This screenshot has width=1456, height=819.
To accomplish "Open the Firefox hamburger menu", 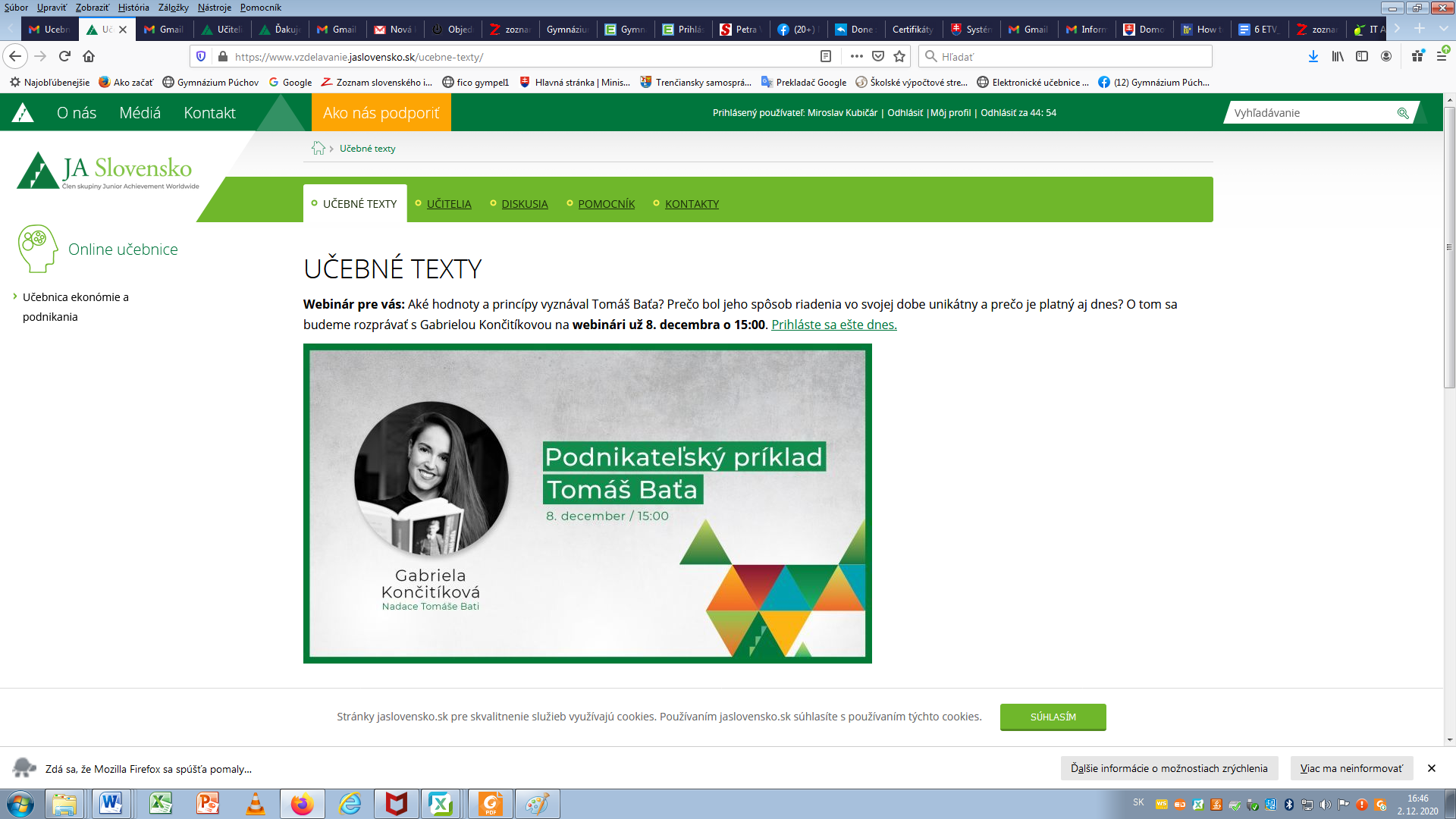I will 1442,56.
